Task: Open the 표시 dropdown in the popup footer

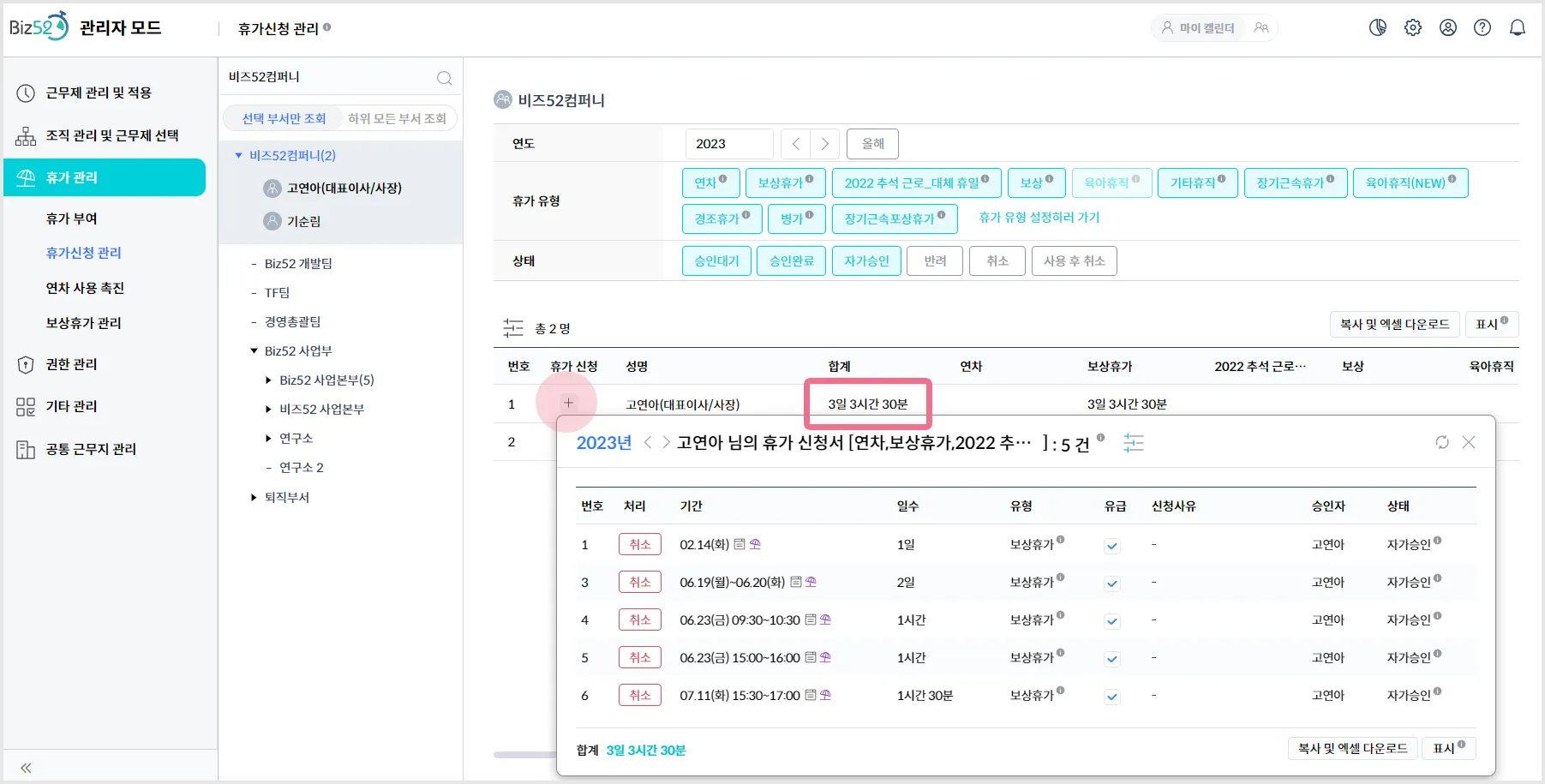Action: click(x=1449, y=748)
